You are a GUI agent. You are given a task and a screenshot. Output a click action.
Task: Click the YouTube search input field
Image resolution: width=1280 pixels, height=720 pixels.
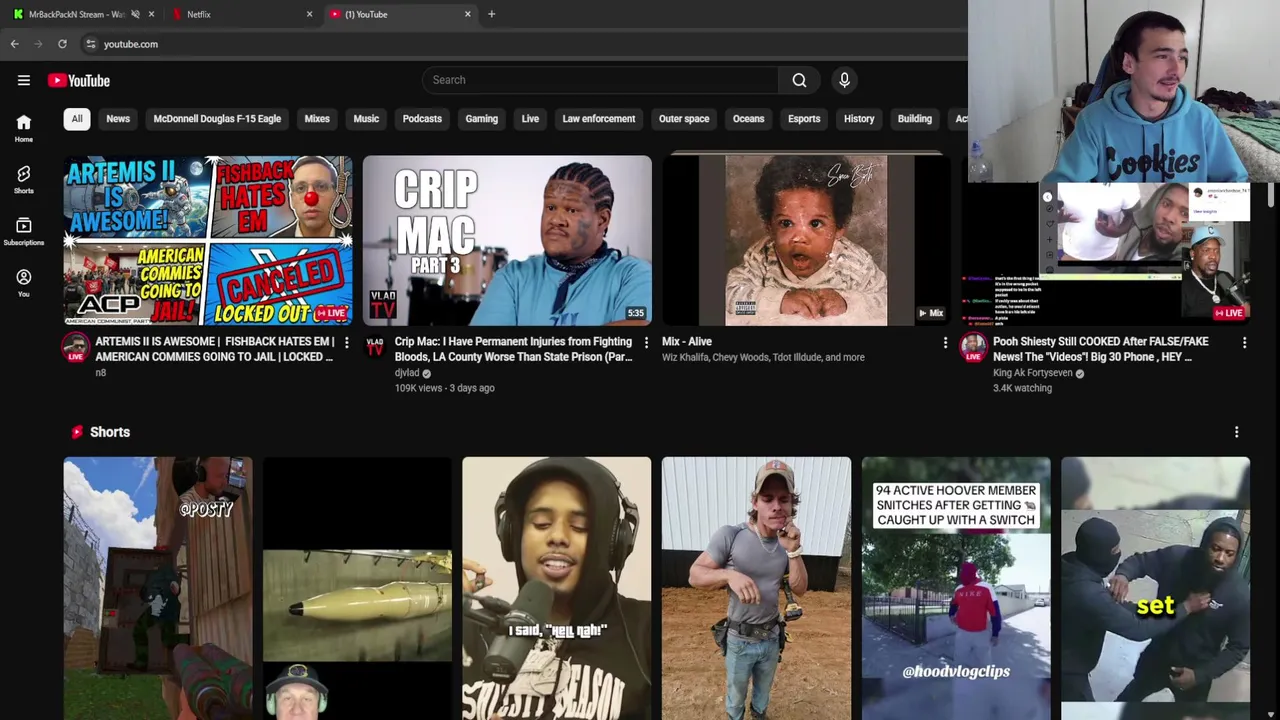point(600,80)
